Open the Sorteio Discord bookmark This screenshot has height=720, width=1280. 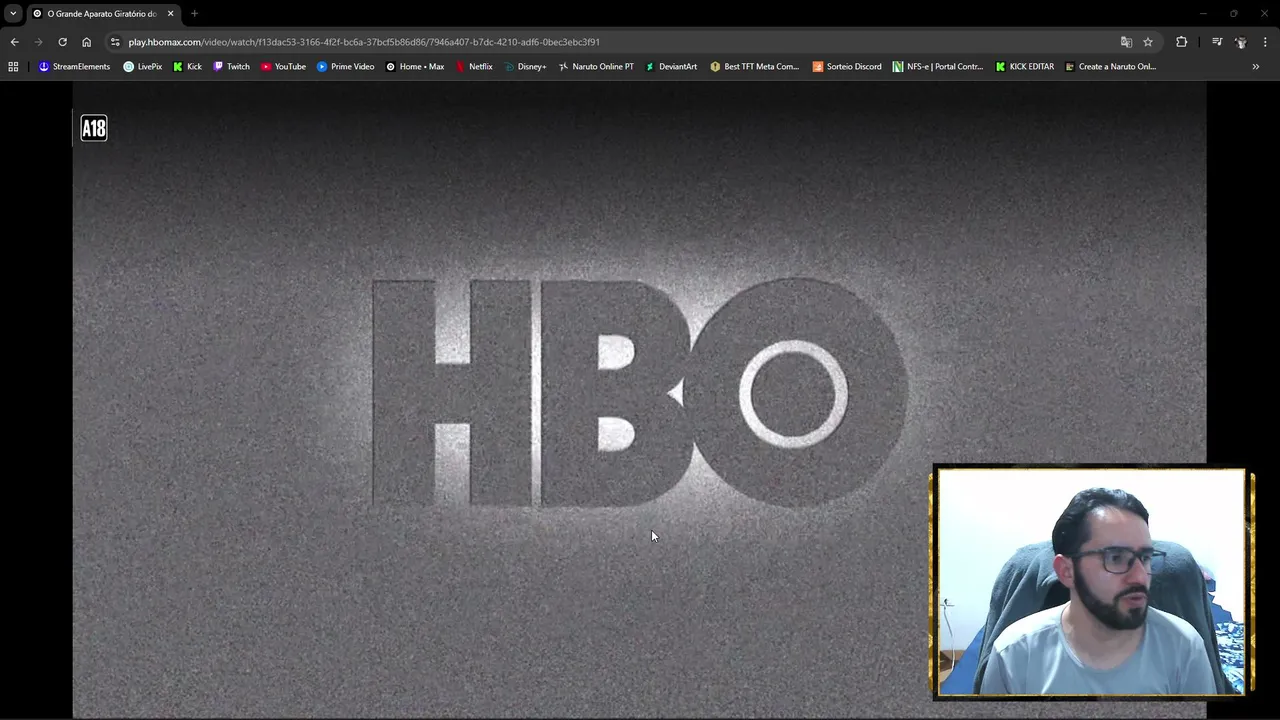tap(847, 67)
